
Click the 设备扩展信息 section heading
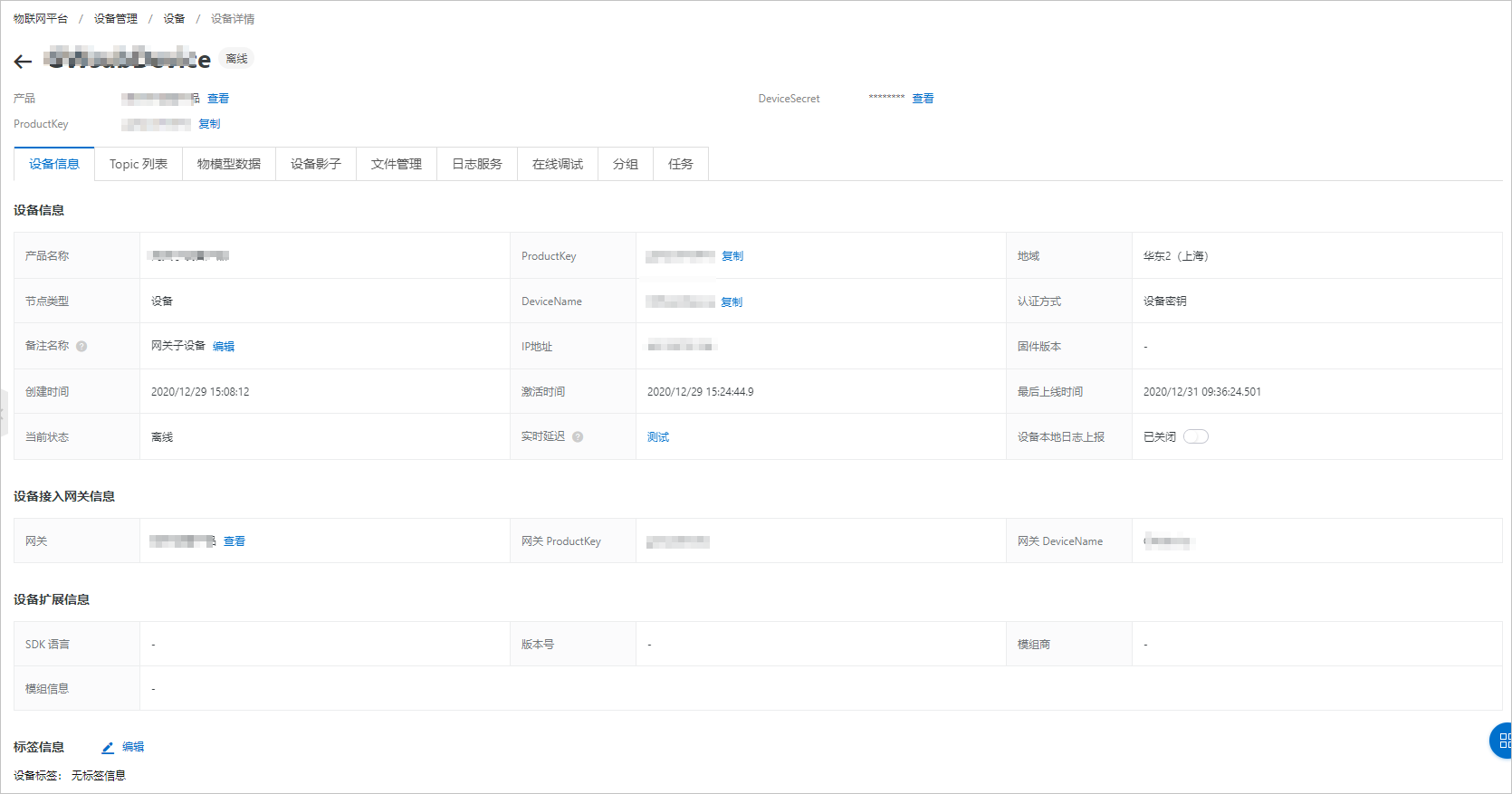(x=52, y=599)
